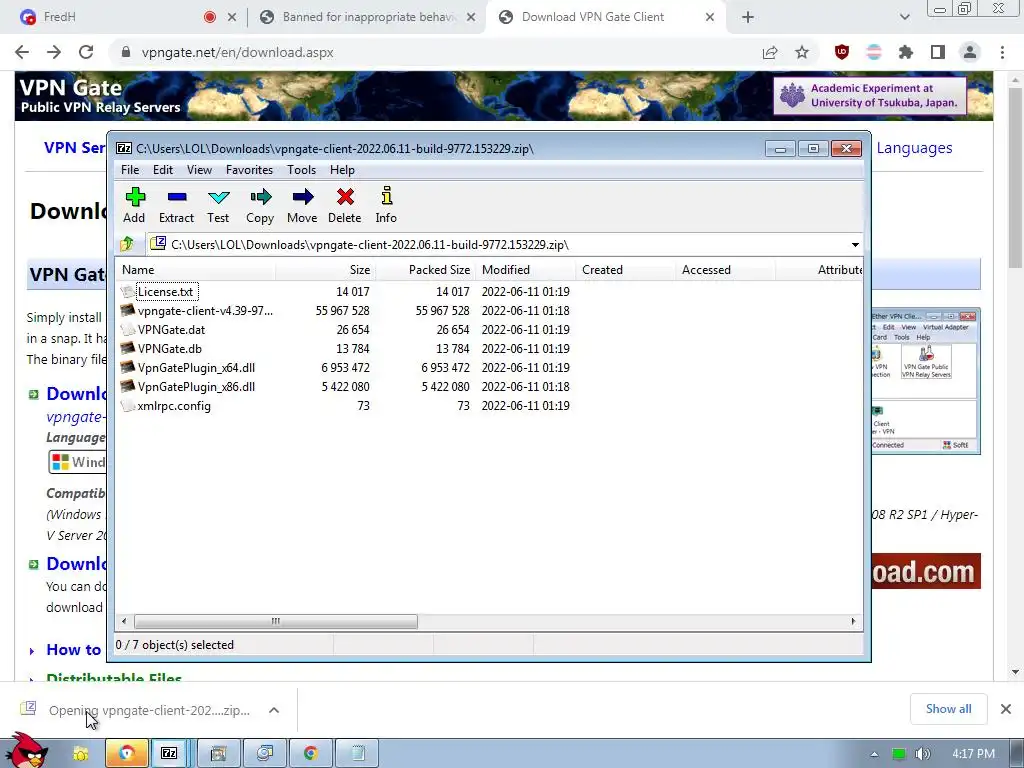Open the File menu in 7-Zip
This screenshot has width=1024, height=768.
click(x=130, y=170)
